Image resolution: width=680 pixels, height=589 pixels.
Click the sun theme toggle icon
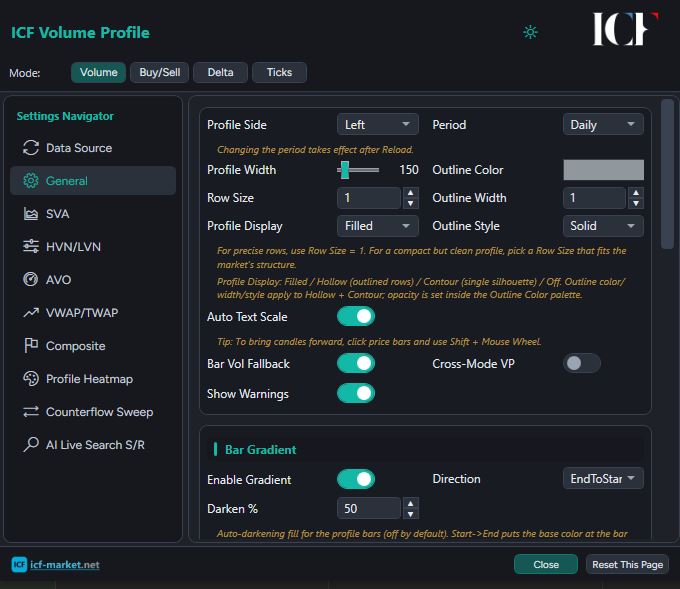(530, 32)
